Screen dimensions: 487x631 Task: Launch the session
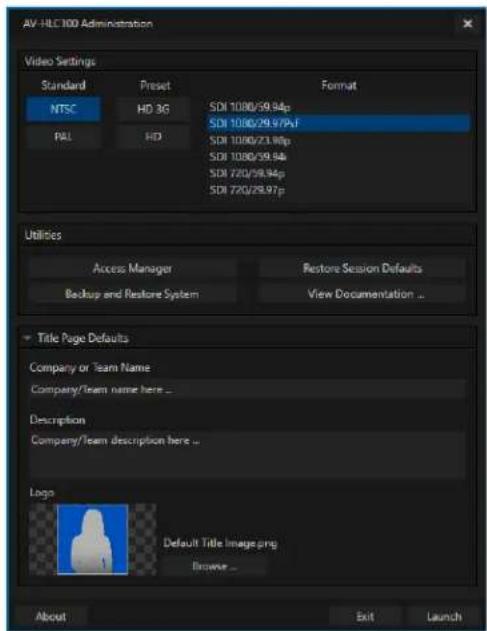(444, 617)
